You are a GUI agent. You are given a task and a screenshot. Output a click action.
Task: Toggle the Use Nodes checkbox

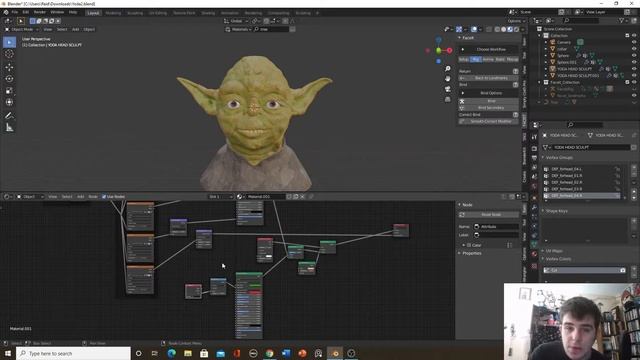tap(104, 197)
